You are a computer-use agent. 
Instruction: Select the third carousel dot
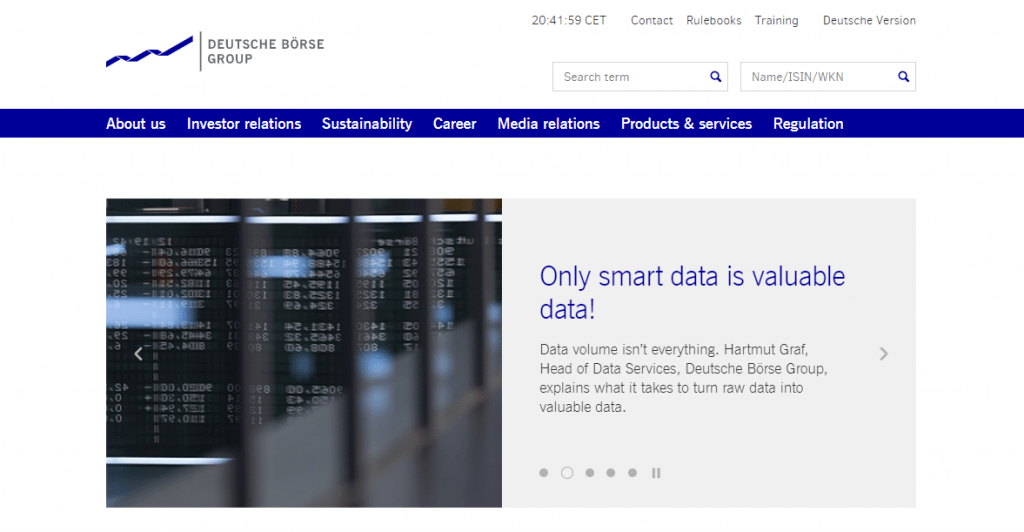[x=590, y=473]
